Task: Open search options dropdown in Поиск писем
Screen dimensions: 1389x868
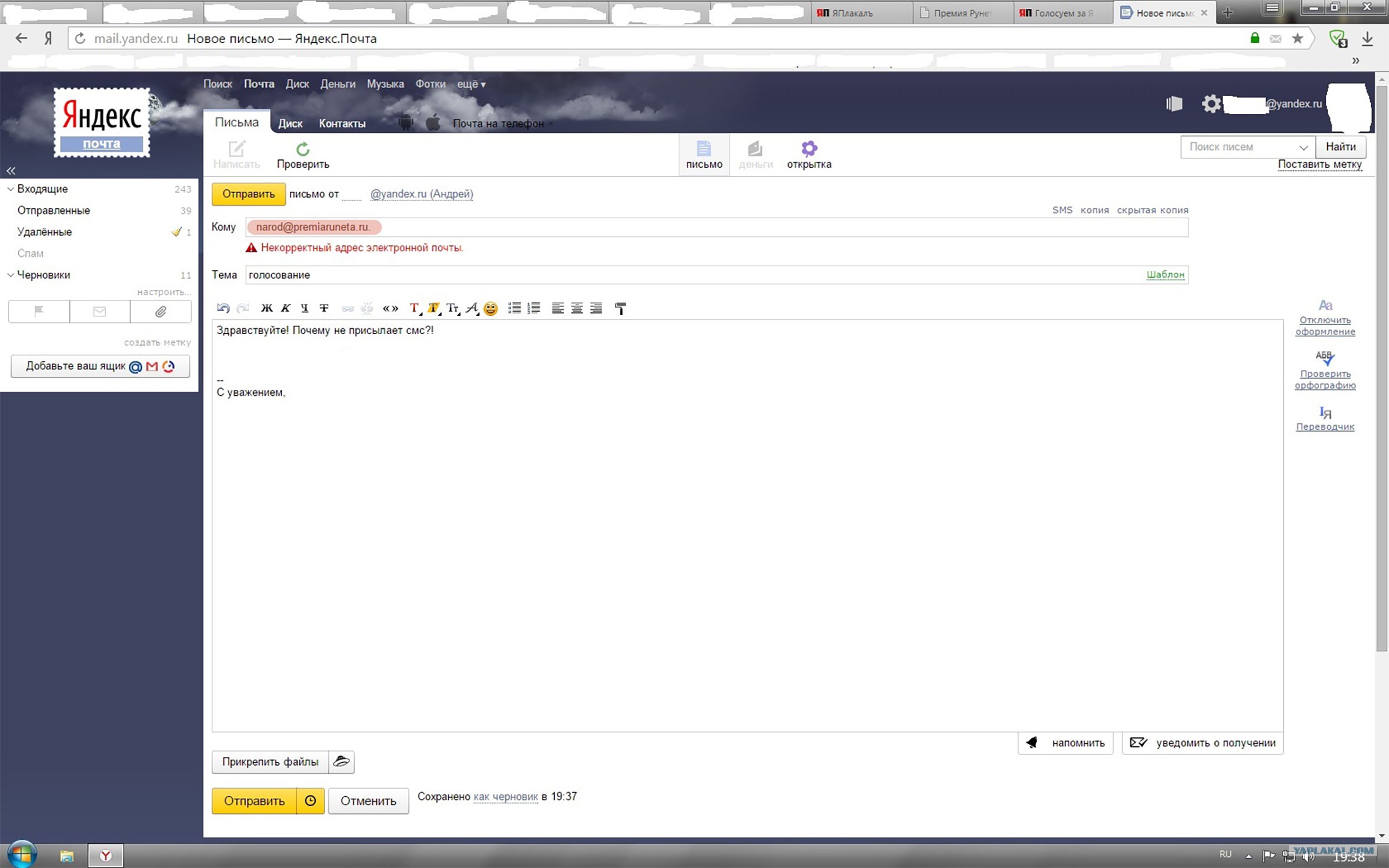Action: [x=1303, y=147]
